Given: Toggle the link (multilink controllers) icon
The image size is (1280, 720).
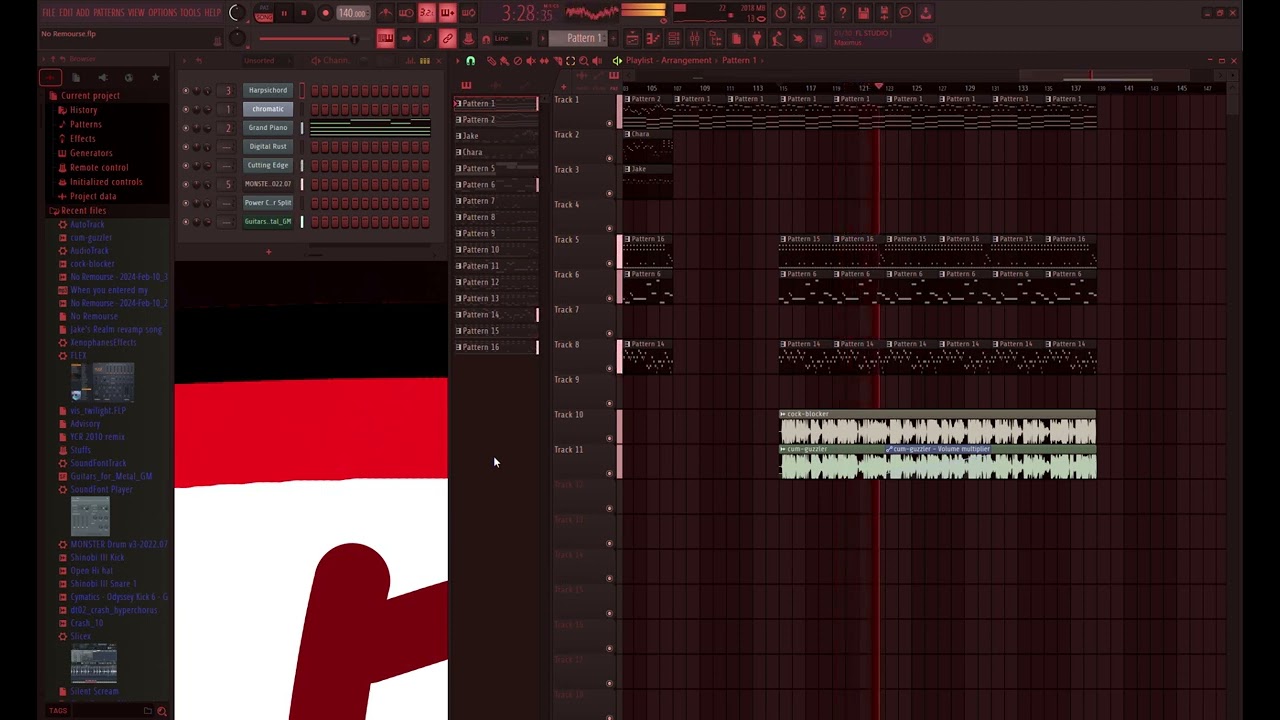Looking at the screenshot, I should click(447, 39).
